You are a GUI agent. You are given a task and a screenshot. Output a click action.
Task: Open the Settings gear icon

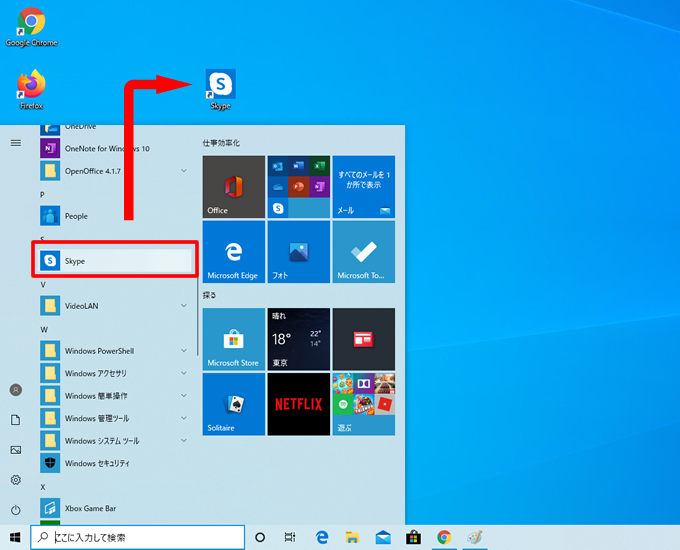point(16,480)
